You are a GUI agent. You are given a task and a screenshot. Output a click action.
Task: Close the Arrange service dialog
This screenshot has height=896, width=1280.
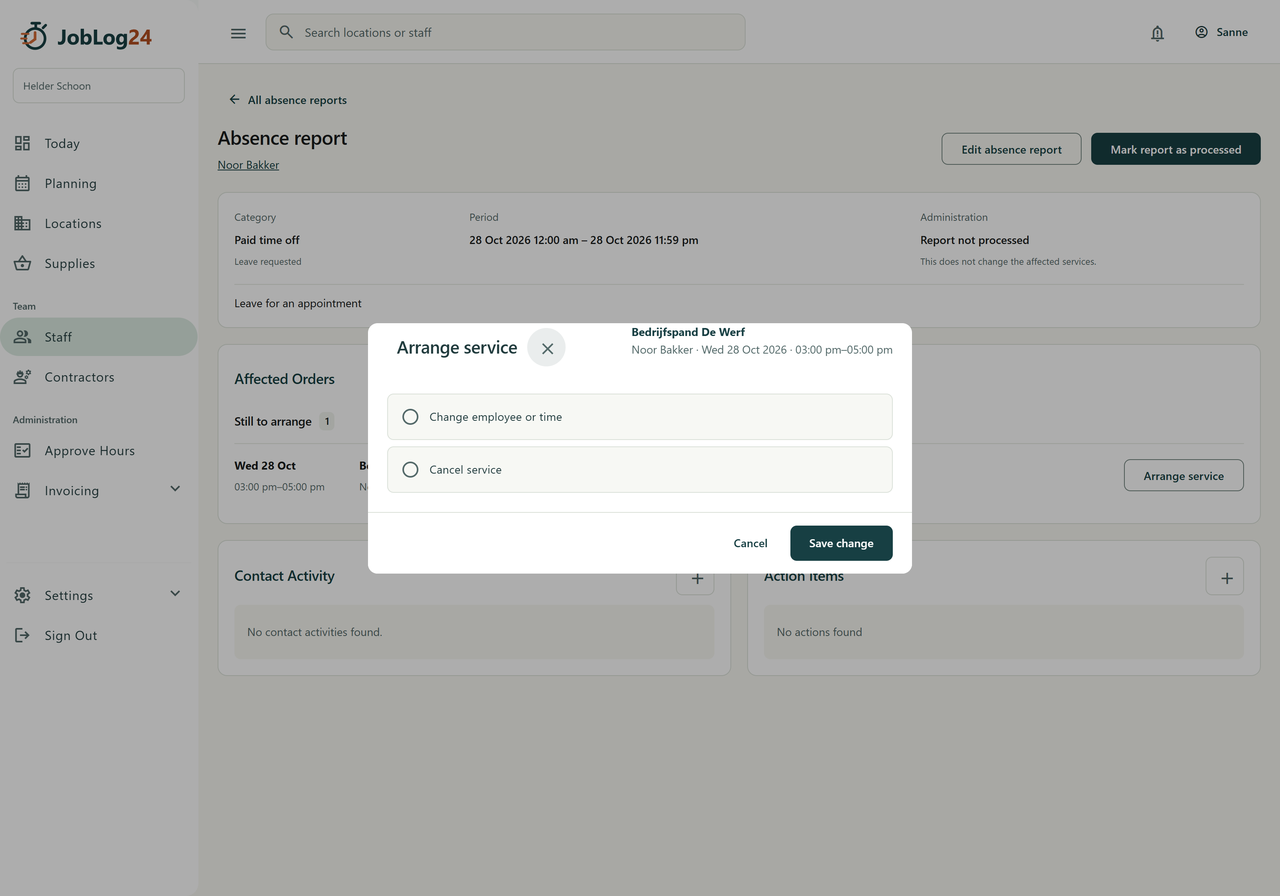coord(547,348)
